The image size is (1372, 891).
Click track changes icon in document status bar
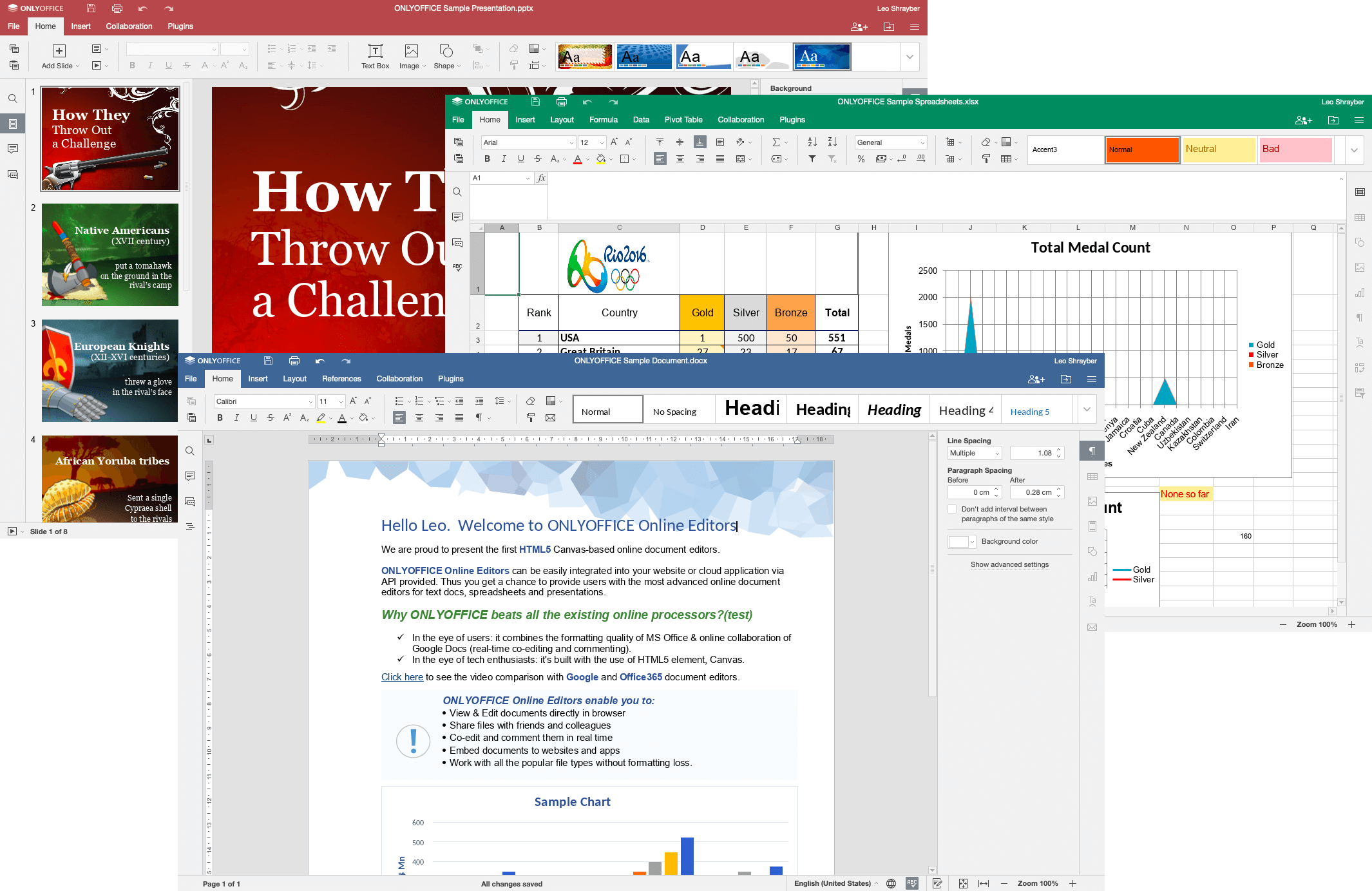click(938, 884)
